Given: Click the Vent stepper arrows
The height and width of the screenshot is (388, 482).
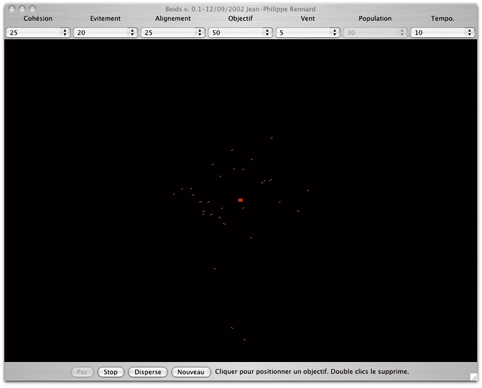Looking at the screenshot, I should 335,32.
